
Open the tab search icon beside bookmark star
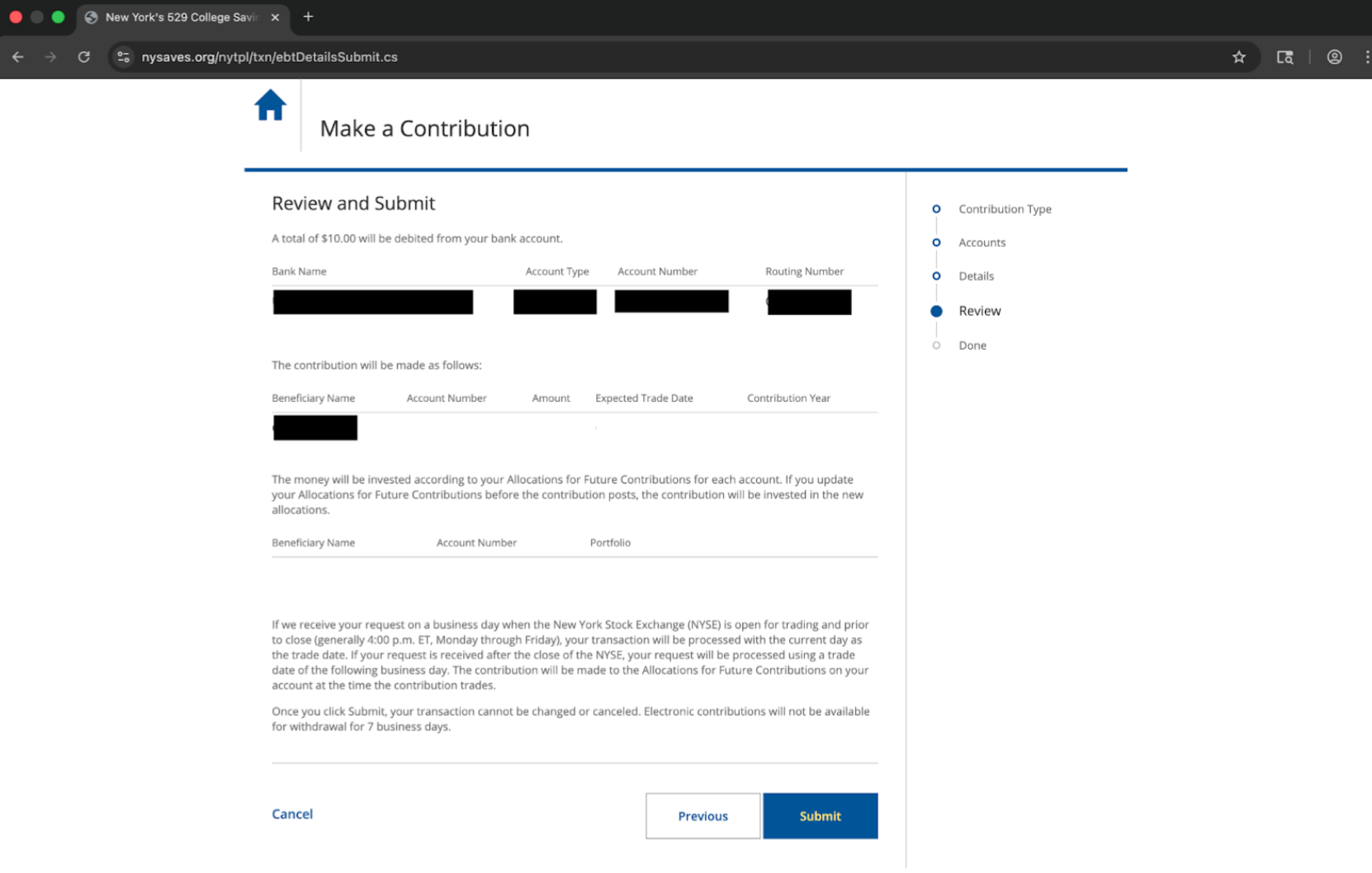[1285, 57]
